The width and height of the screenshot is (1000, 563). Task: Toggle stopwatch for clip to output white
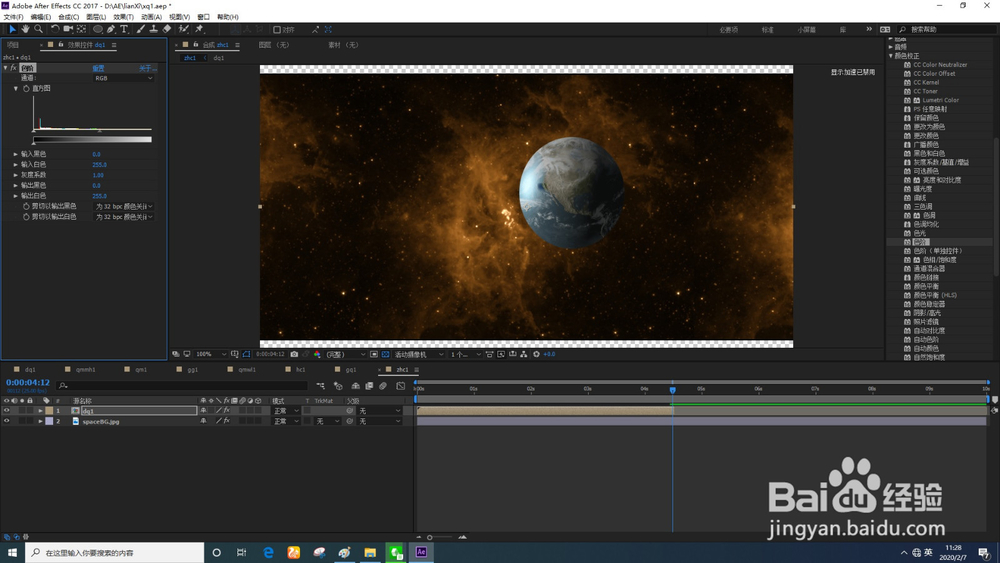(x=26, y=217)
